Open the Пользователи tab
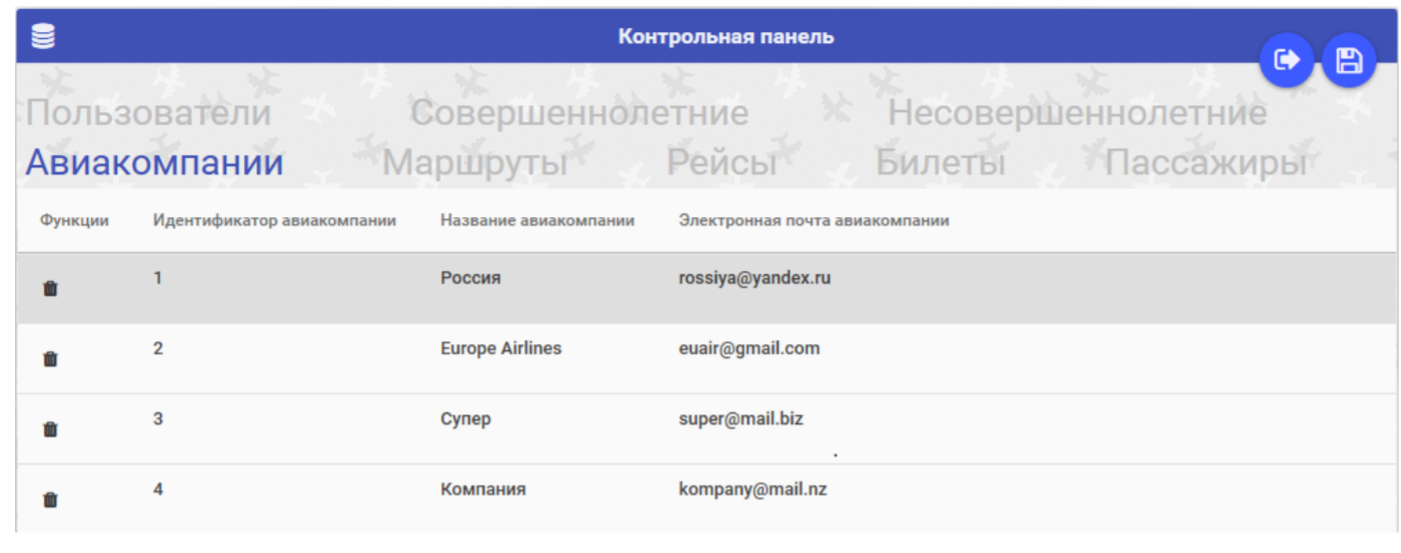 click(148, 113)
